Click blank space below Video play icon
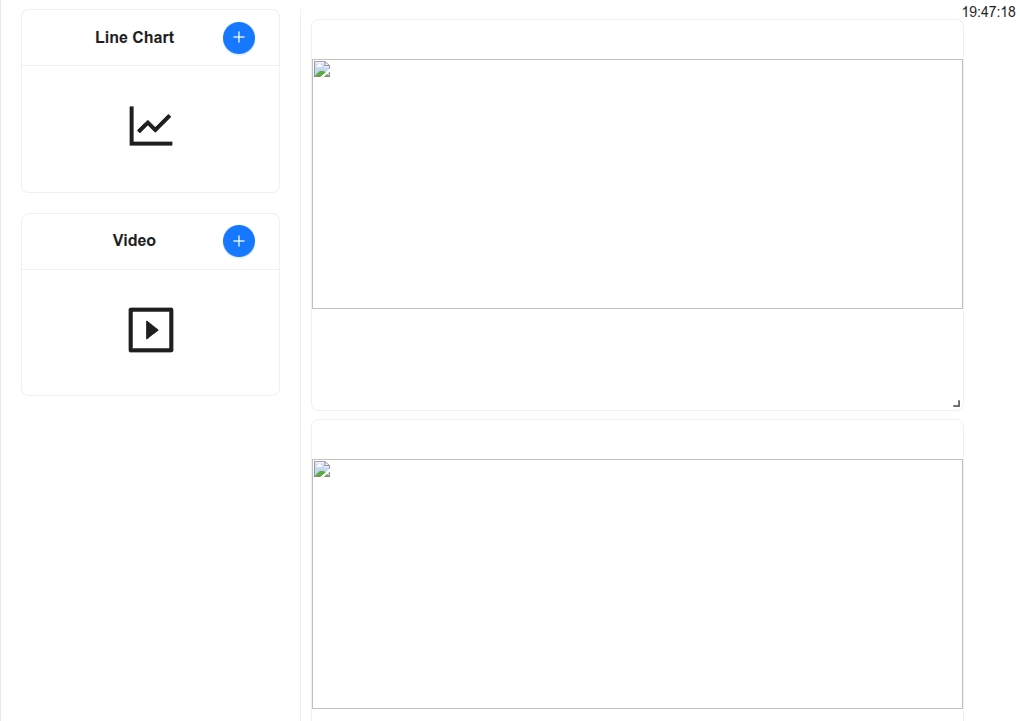The height and width of the screenshot is (721, 1020). 150,374
